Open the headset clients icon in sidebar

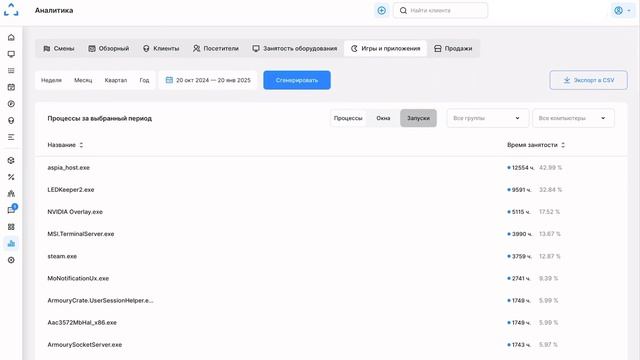[x=11, y=120]
